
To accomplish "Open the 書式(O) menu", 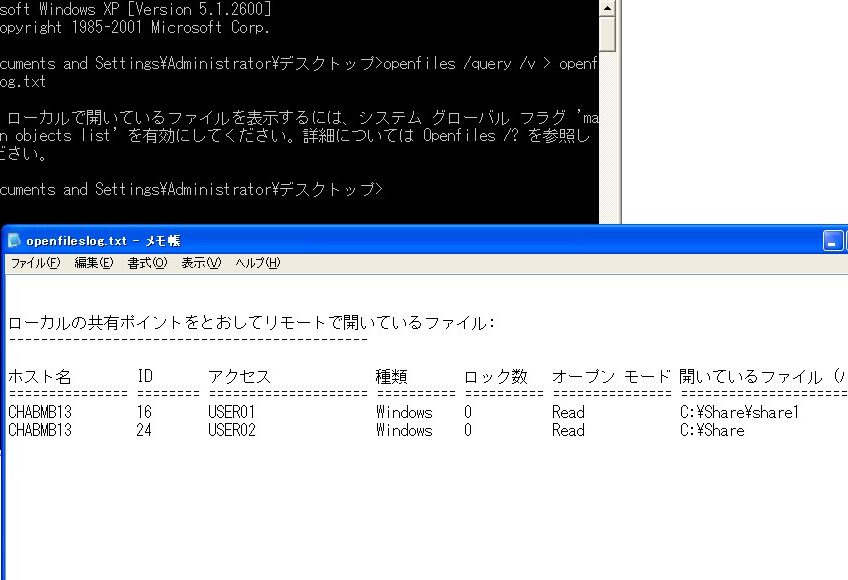I will [x=147, y=263].
